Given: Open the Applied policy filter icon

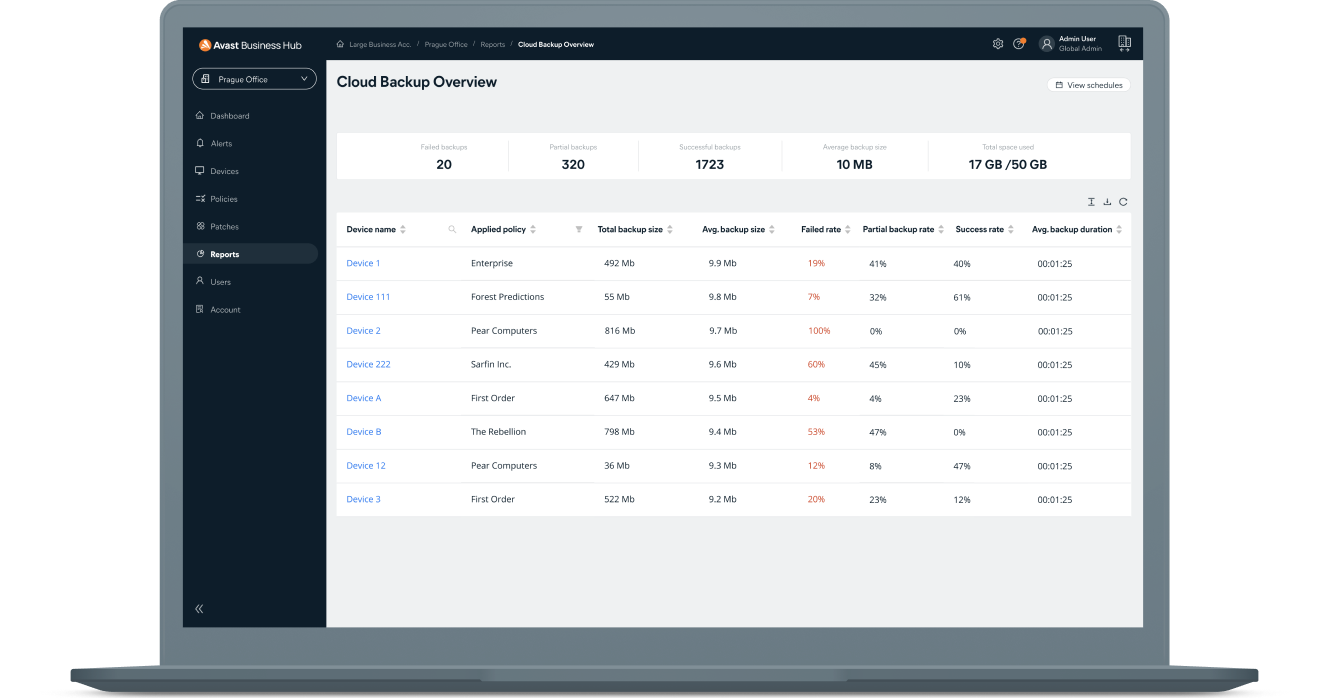Looking at the screenshot, I should coord(579,230).
